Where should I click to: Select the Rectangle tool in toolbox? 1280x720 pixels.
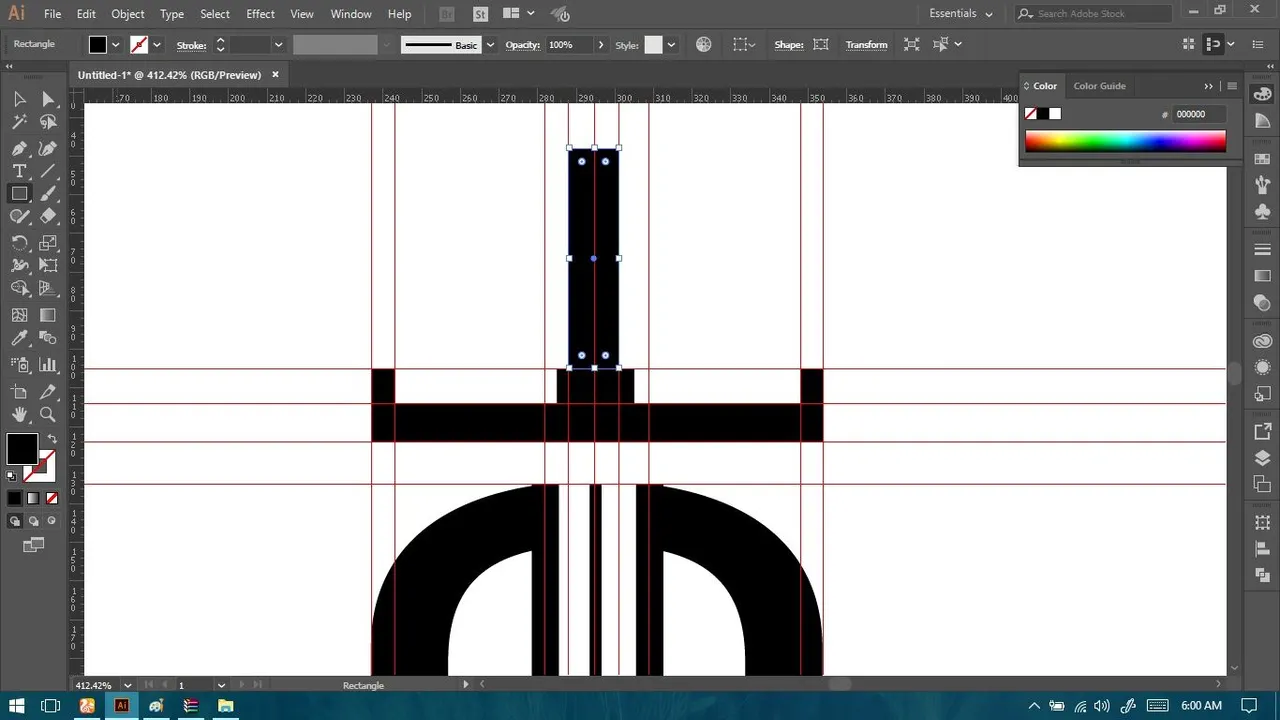tap(19, 194)
